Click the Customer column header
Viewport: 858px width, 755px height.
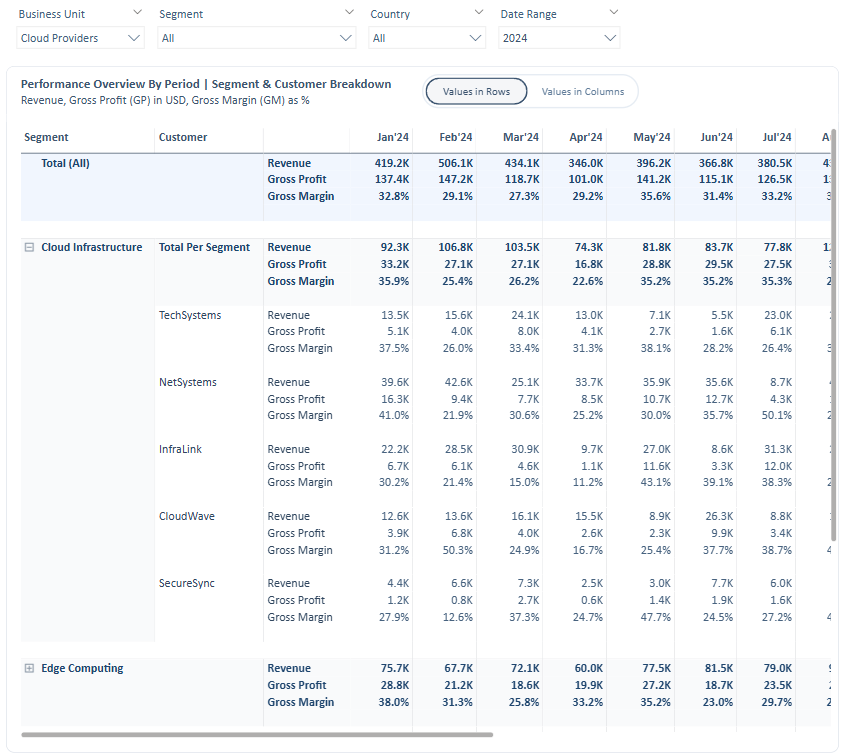[183, 137]
